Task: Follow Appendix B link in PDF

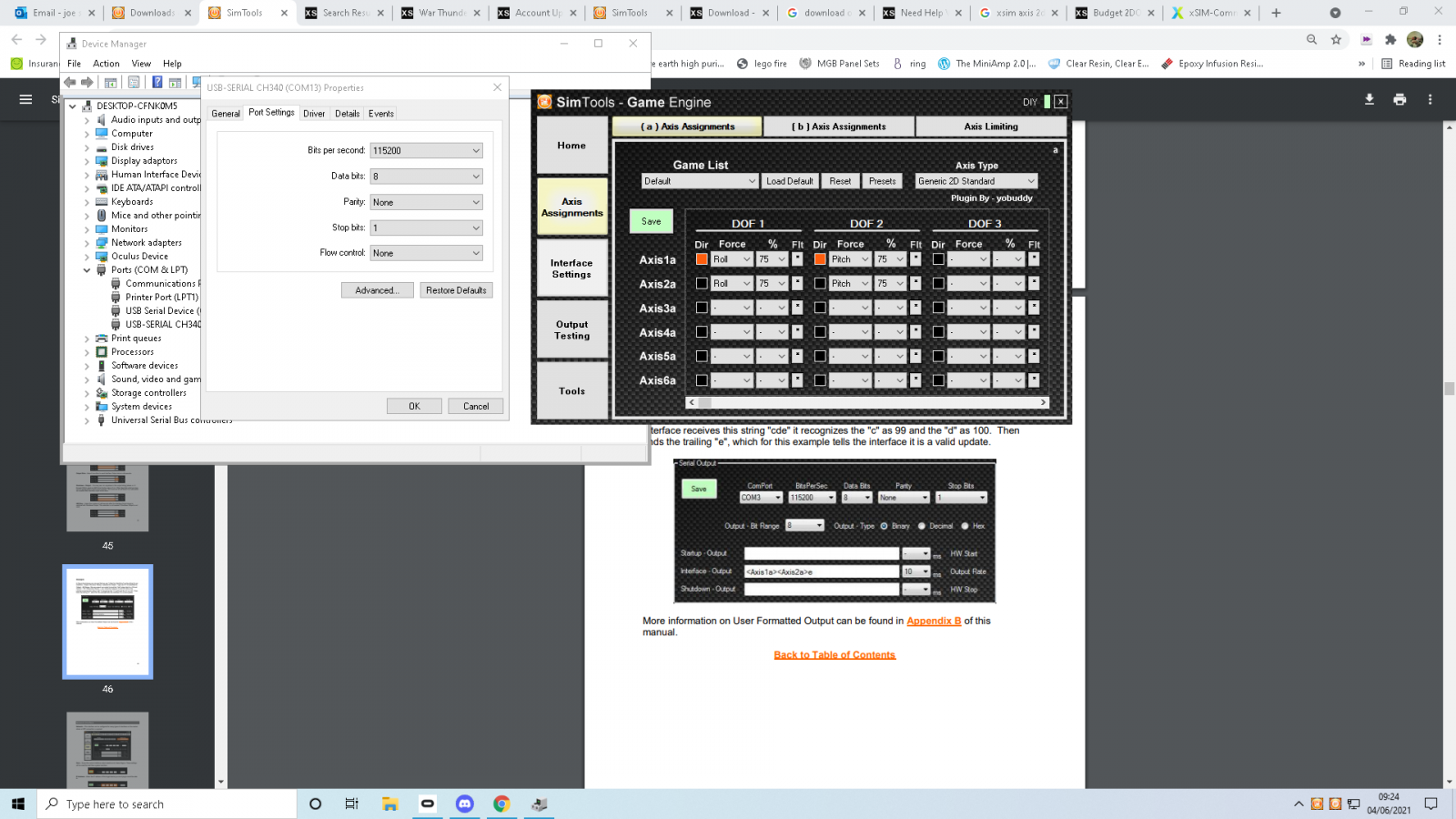Action: (934, 621)
